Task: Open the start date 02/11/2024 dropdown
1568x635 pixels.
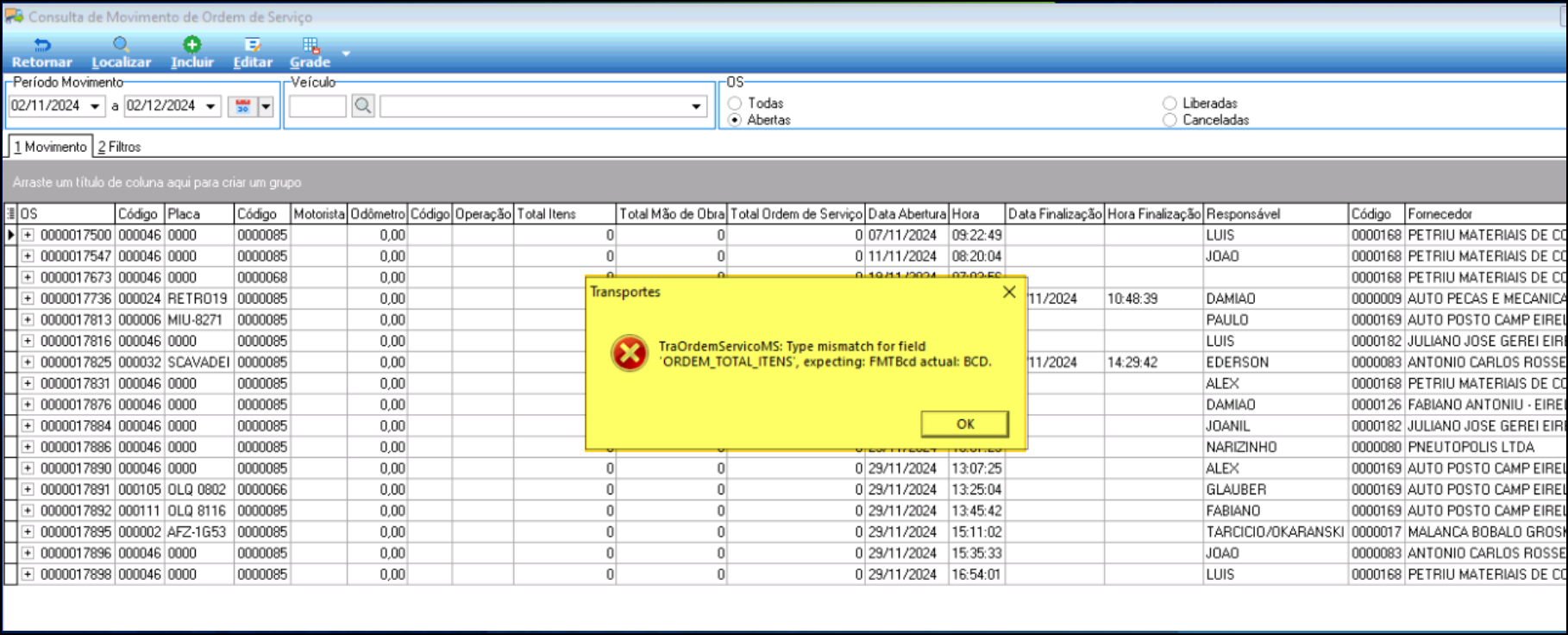Action: (x=95, y=106)
